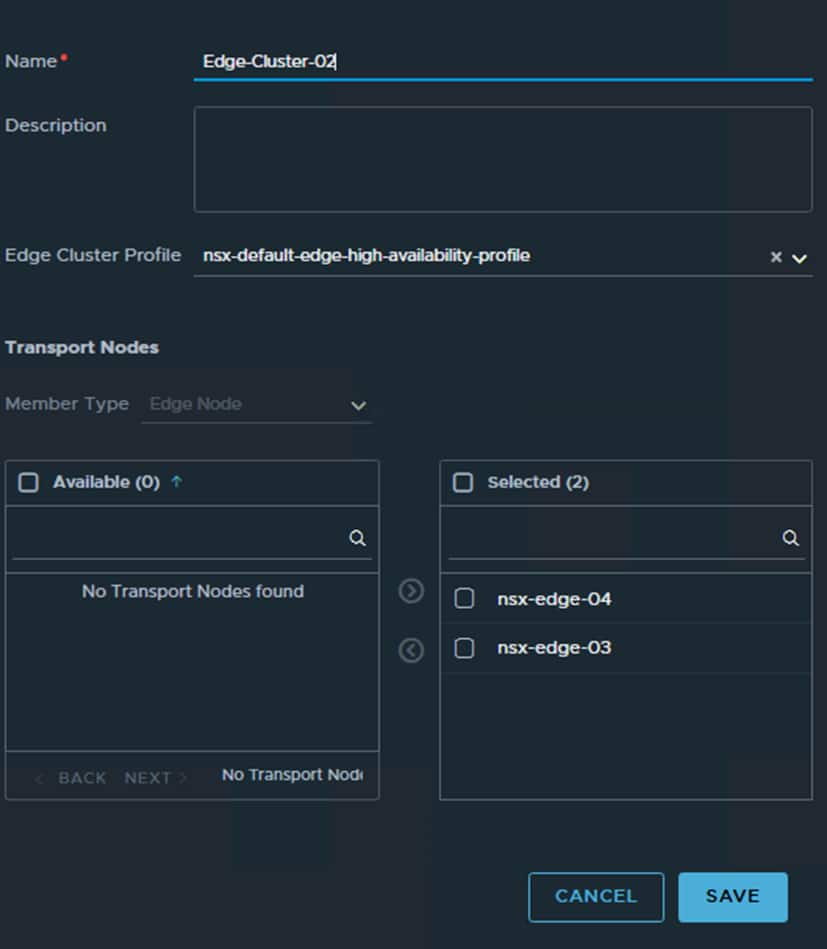The width and height of the screenshot is (827, 949).
Task: Move nodes left with arrow button
Action: point(411,650)
